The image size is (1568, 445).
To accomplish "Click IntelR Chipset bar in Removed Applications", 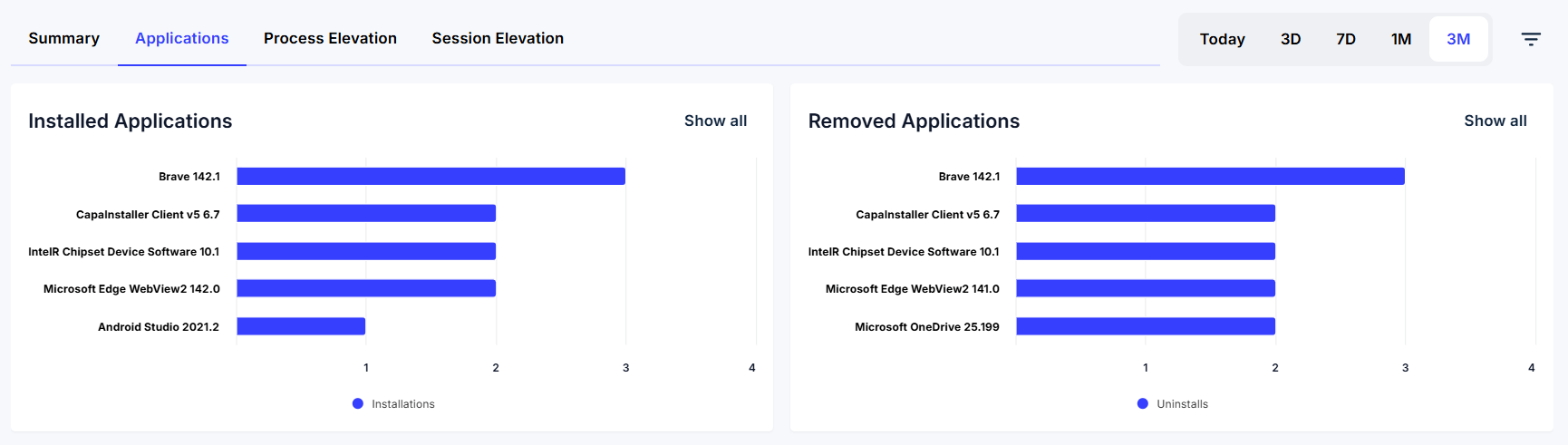I will [x=1146, y=251].
